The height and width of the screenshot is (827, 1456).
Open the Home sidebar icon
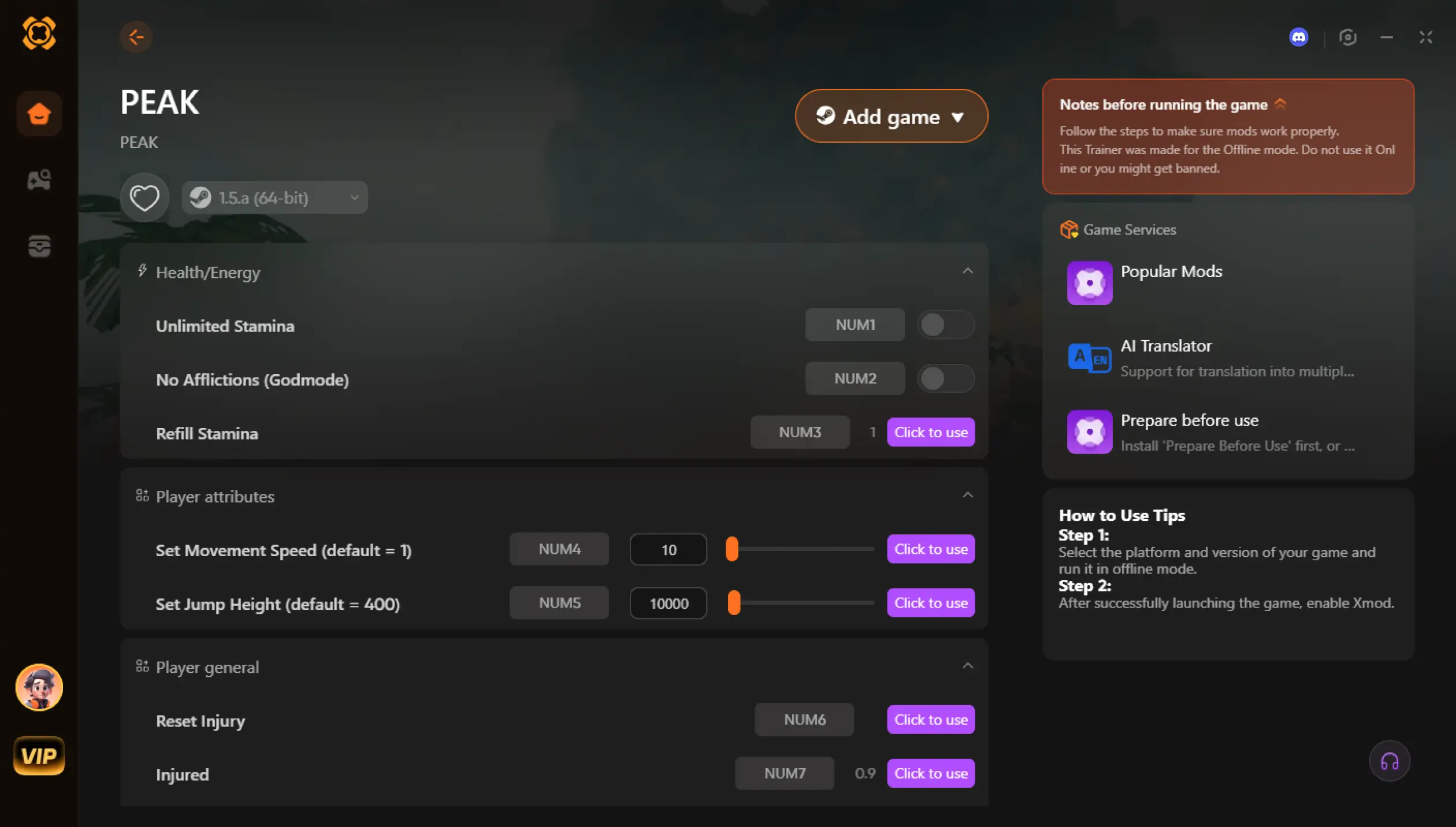39,113
